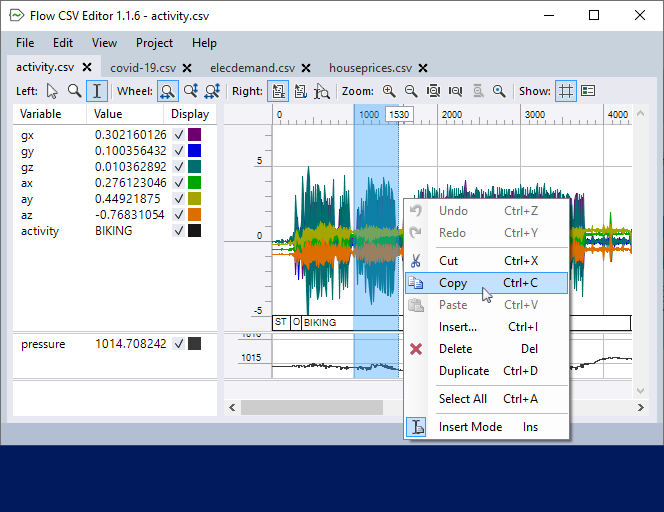Switch to the elecdemand.csv tab
This screenshot has width=664, height=512.
click(252, 68)
